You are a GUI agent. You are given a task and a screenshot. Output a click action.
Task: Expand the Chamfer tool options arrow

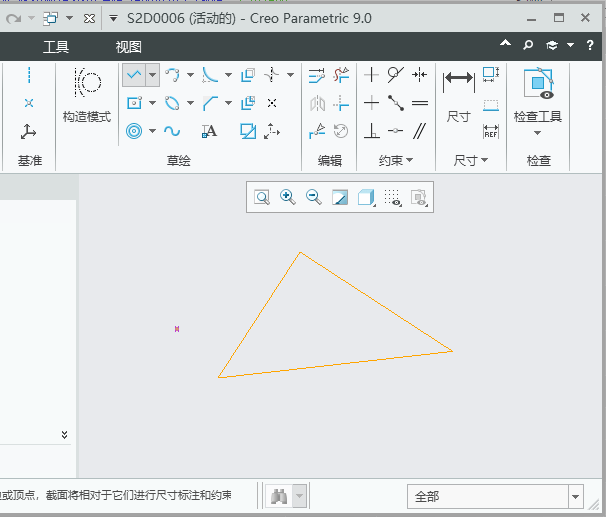pyautogui.click(x=228, y=103)
